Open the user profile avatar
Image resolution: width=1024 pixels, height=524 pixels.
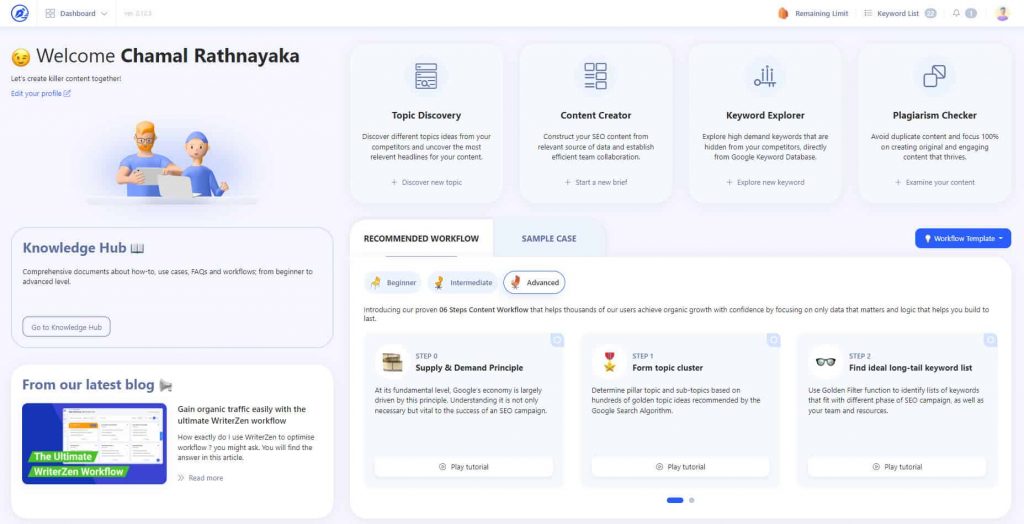1002,13
